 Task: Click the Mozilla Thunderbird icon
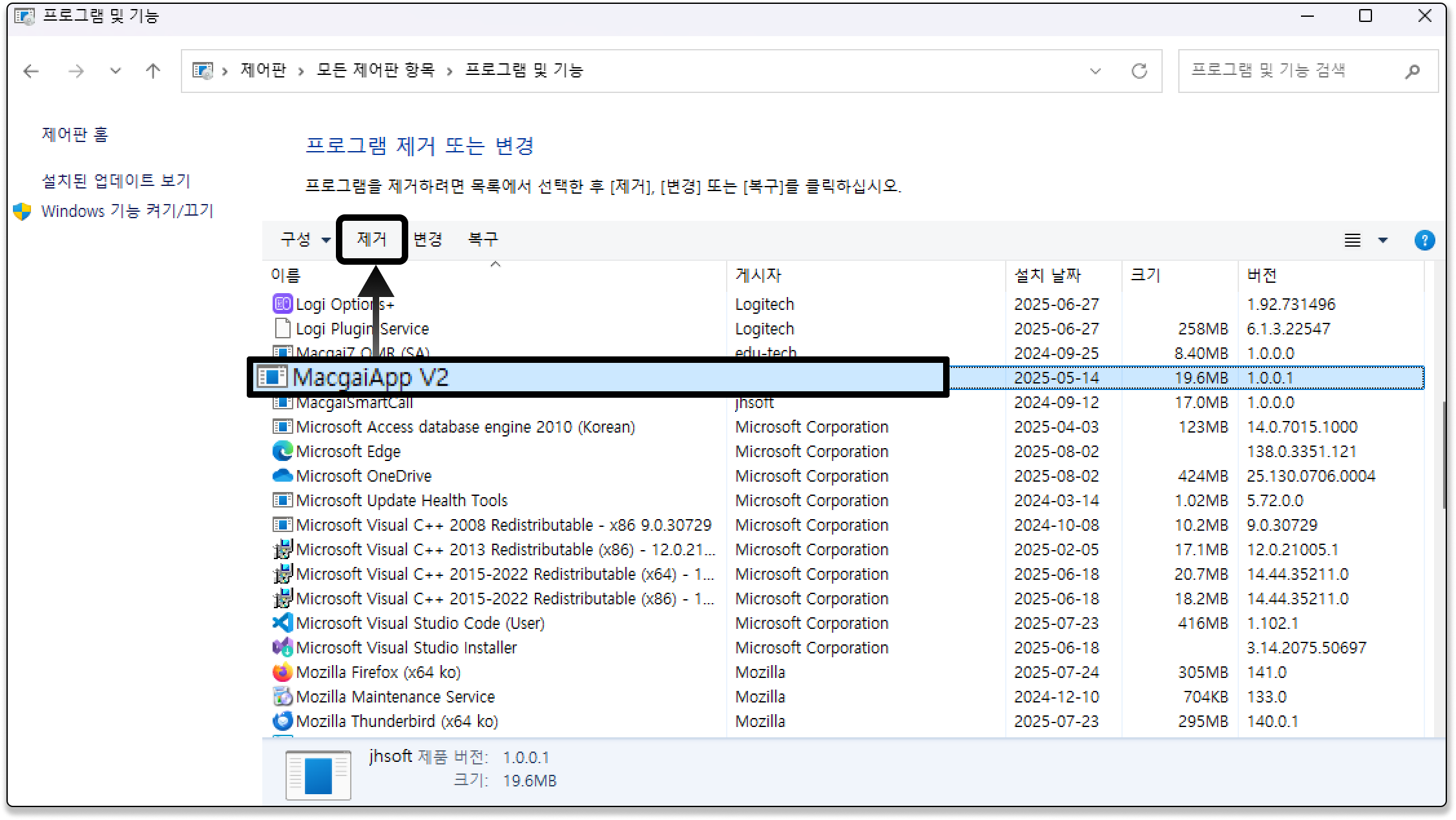coord(282,721)
